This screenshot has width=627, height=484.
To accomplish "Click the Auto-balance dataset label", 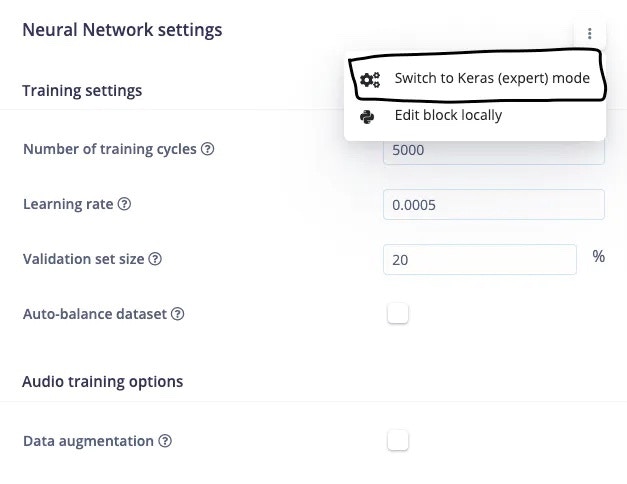I will (95, 314).
